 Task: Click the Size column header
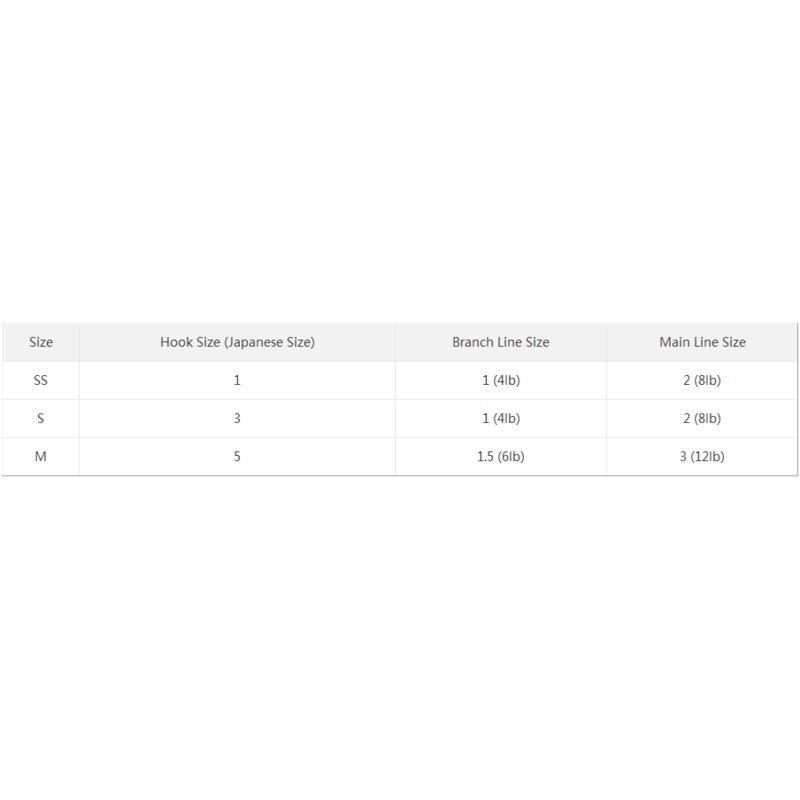41,342
